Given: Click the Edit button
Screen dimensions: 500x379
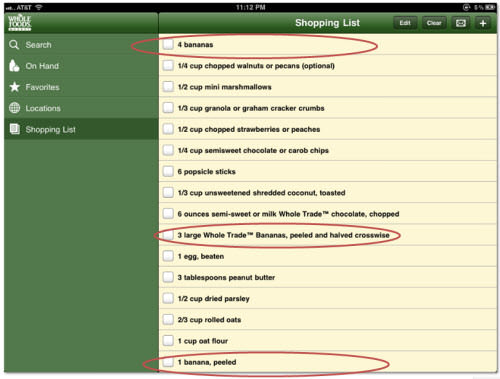Looking at the screenshot, I should coord(405,23).
